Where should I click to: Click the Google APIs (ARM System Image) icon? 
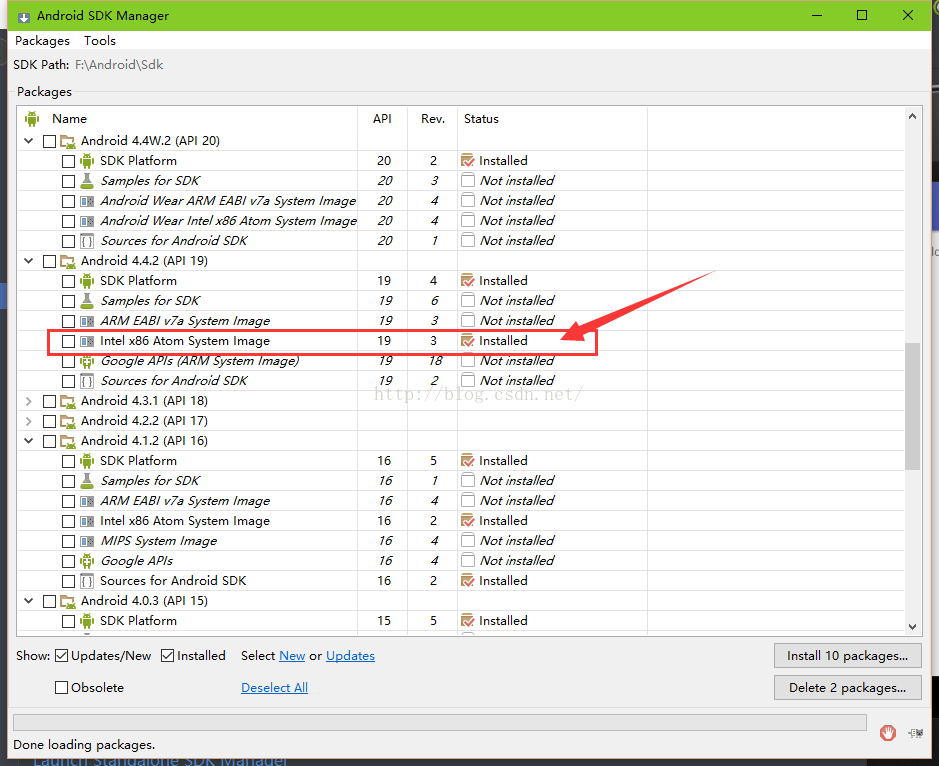87,361
